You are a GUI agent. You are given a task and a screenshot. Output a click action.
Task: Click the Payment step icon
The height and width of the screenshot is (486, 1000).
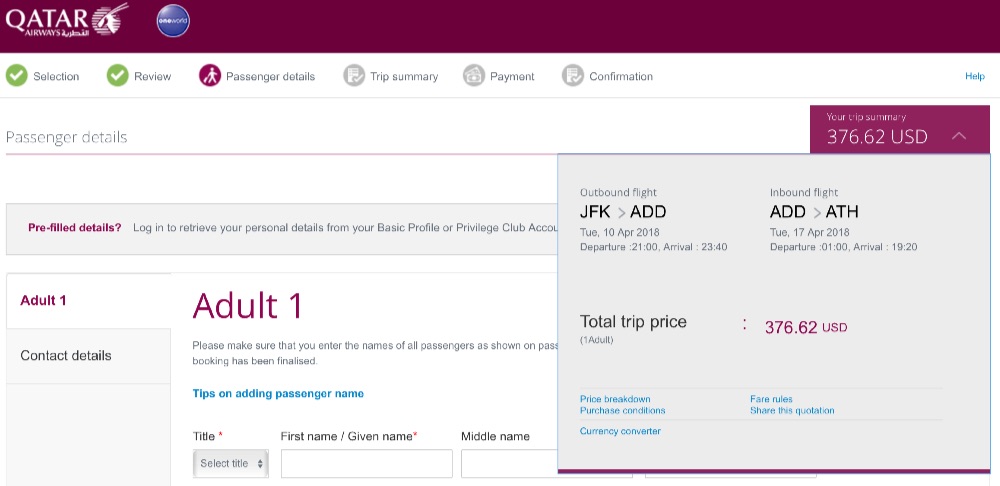tap(474, 76)
